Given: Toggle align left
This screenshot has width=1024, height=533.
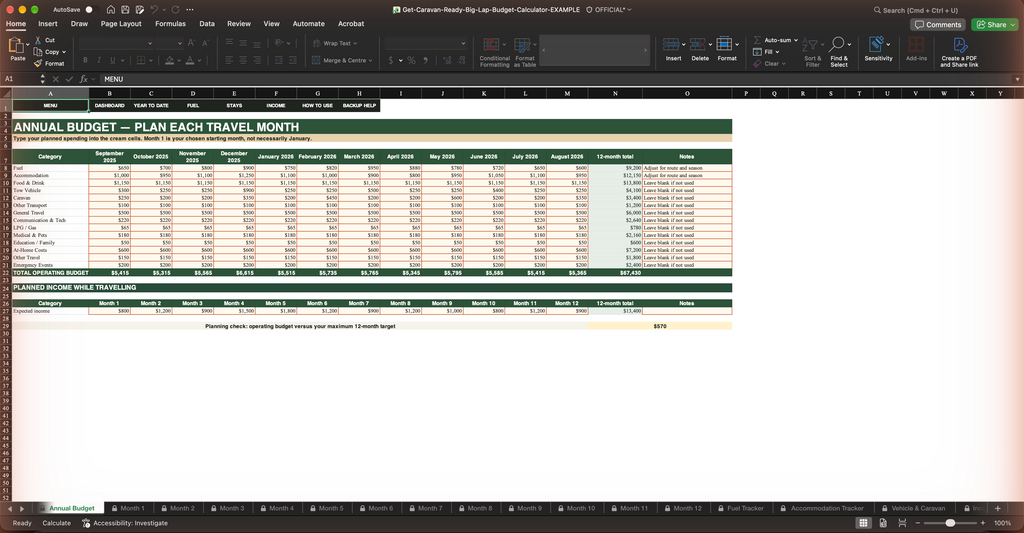Looking at the screenshot, I should coord(229,60).
